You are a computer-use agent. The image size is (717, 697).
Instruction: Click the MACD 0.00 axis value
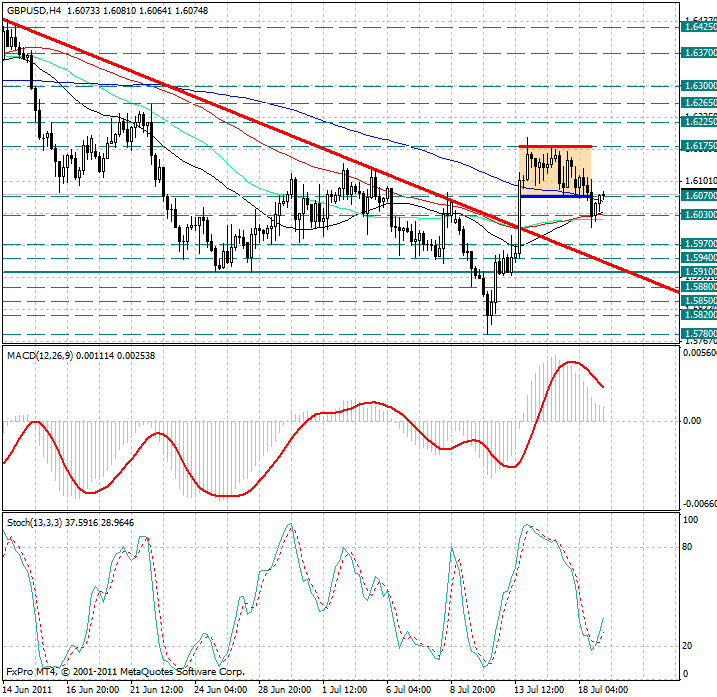tap(692, 421)
